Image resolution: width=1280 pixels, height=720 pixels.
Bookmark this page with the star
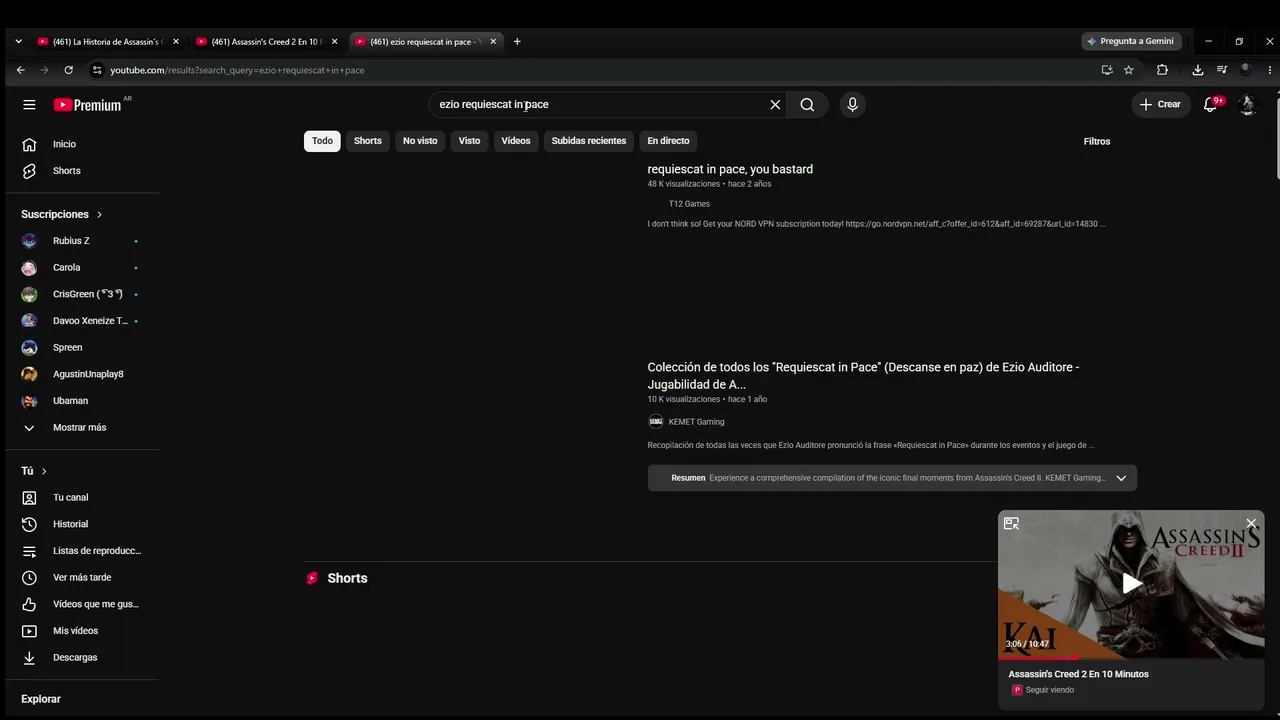coord(1128,70)
